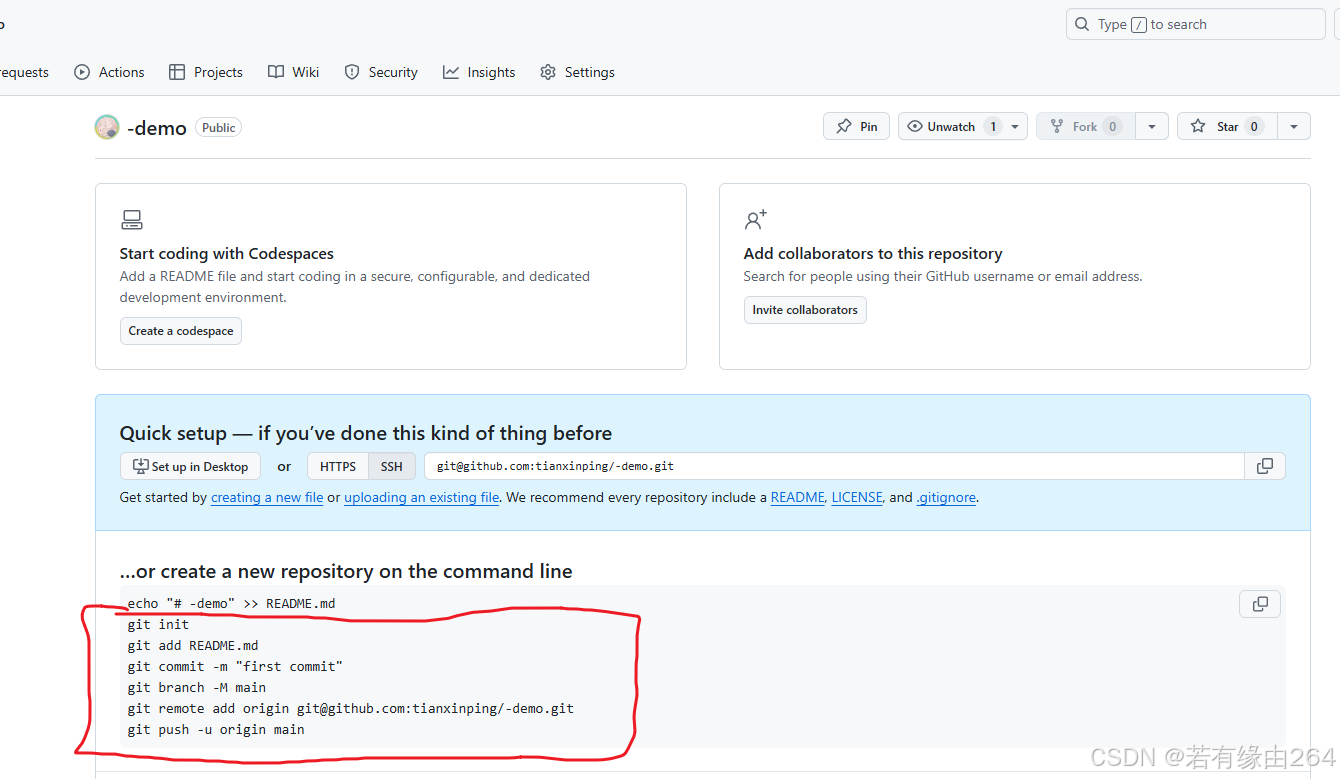Star the repository

point(1227,126)
